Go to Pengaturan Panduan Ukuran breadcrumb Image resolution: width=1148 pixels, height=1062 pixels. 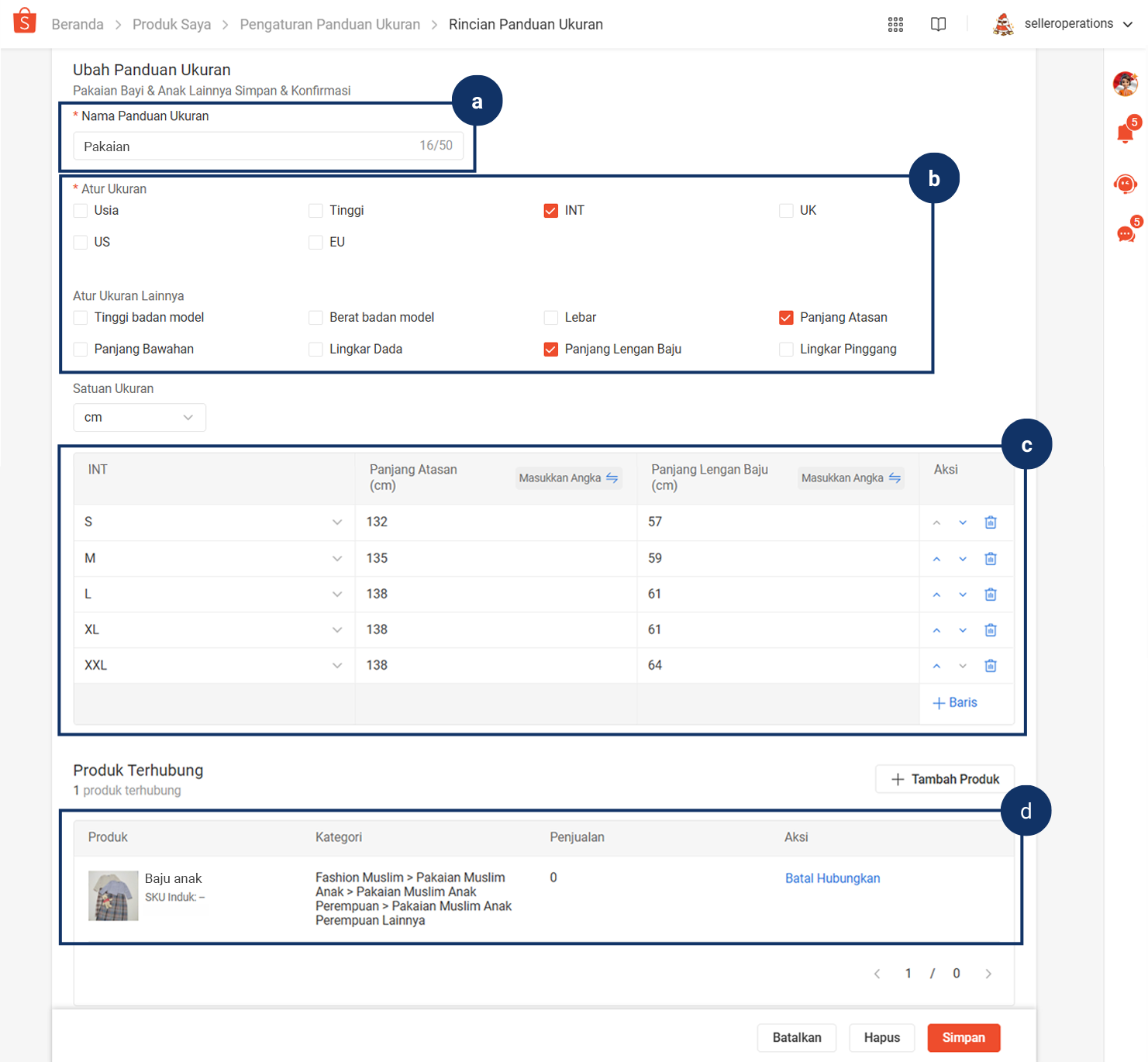tap(329, 25)
